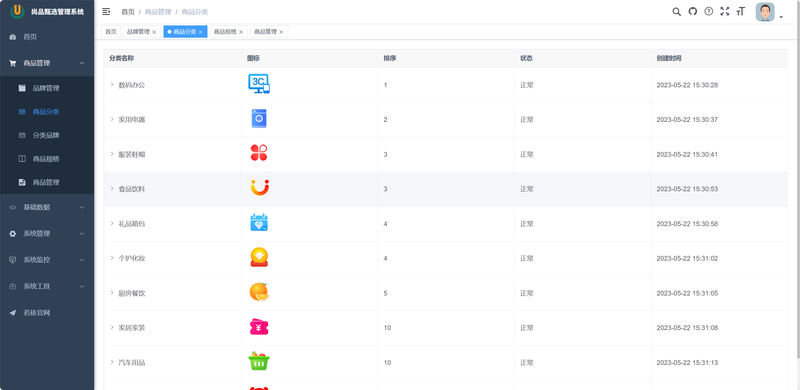Close the 商品规格 page tab

pos(241,32)
